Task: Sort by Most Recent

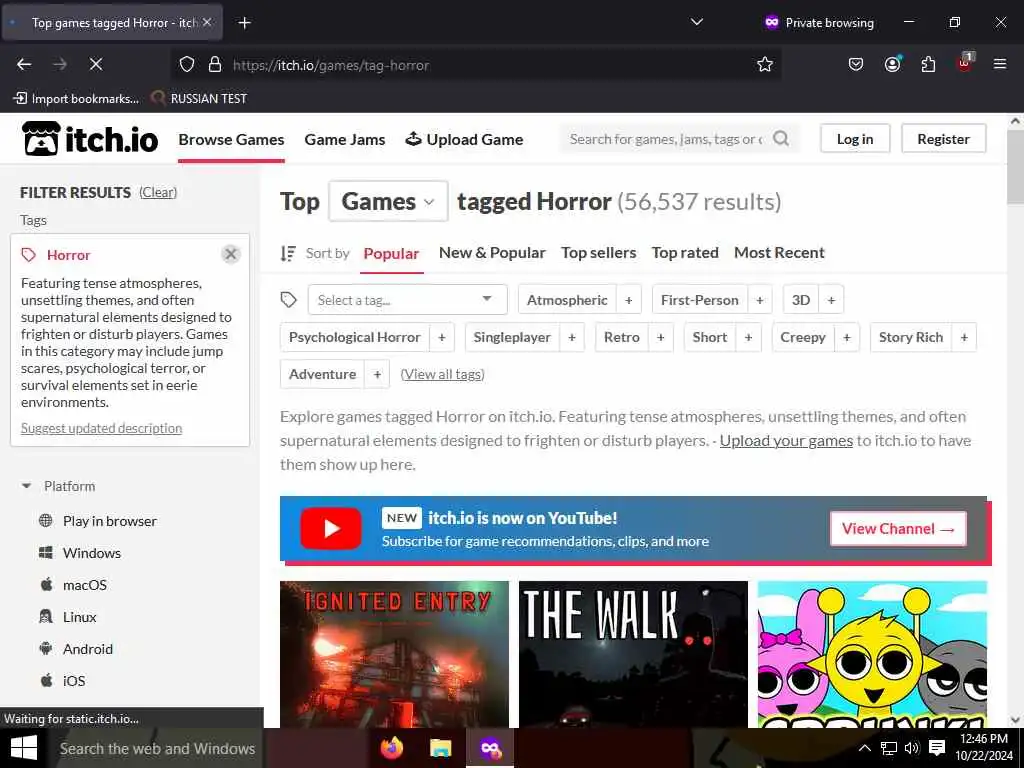Action: [779, 253]
